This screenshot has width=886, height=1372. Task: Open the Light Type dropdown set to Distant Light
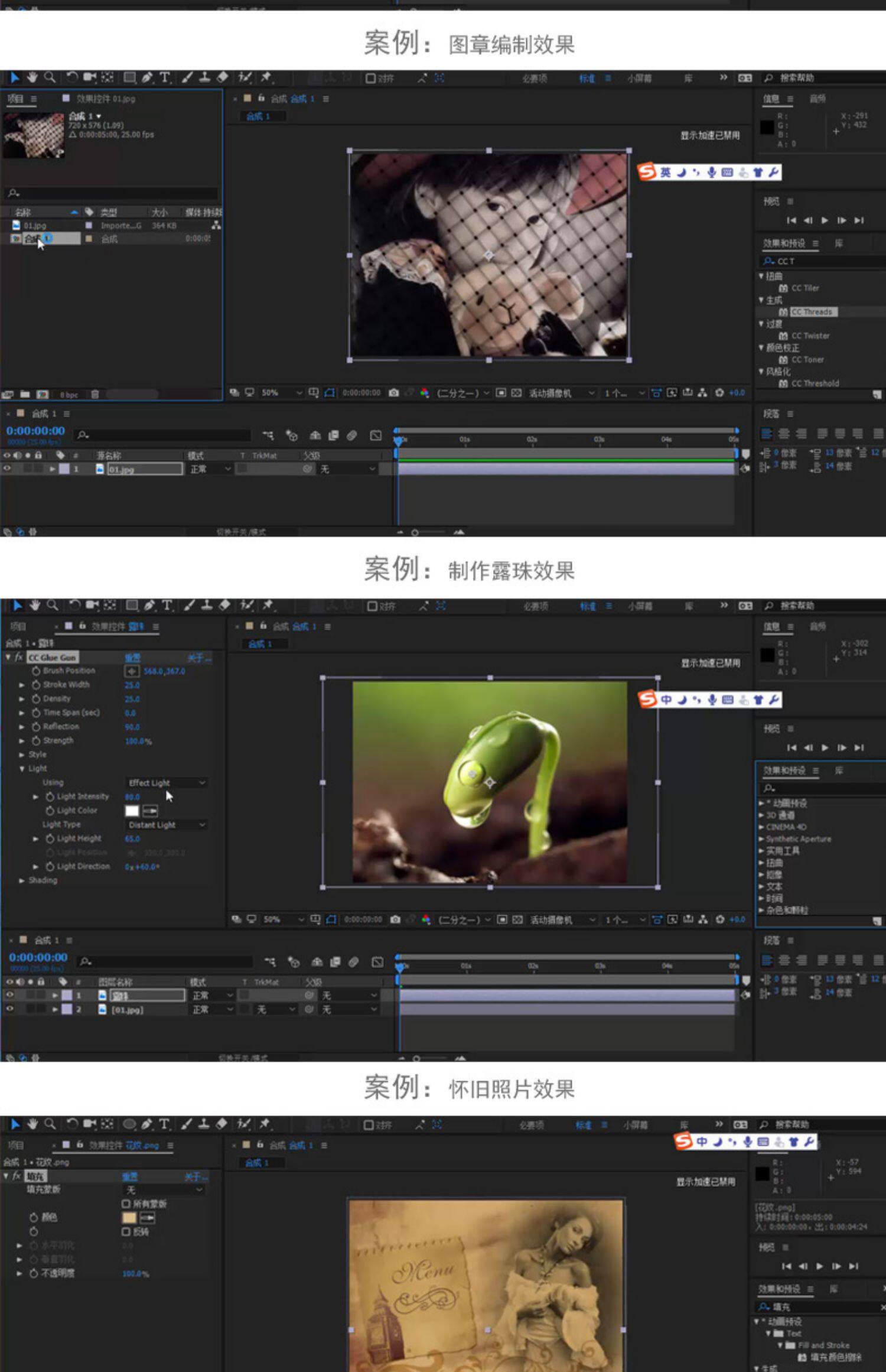(x=167, y=825)
